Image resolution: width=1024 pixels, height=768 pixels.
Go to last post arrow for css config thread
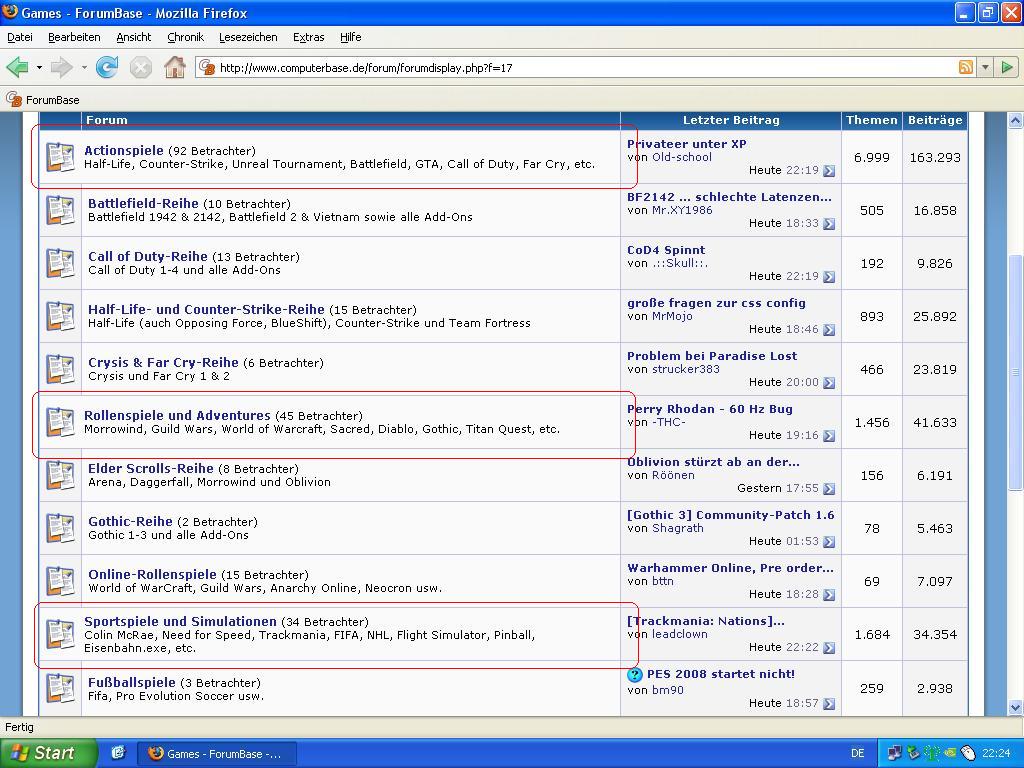[829, 329]
